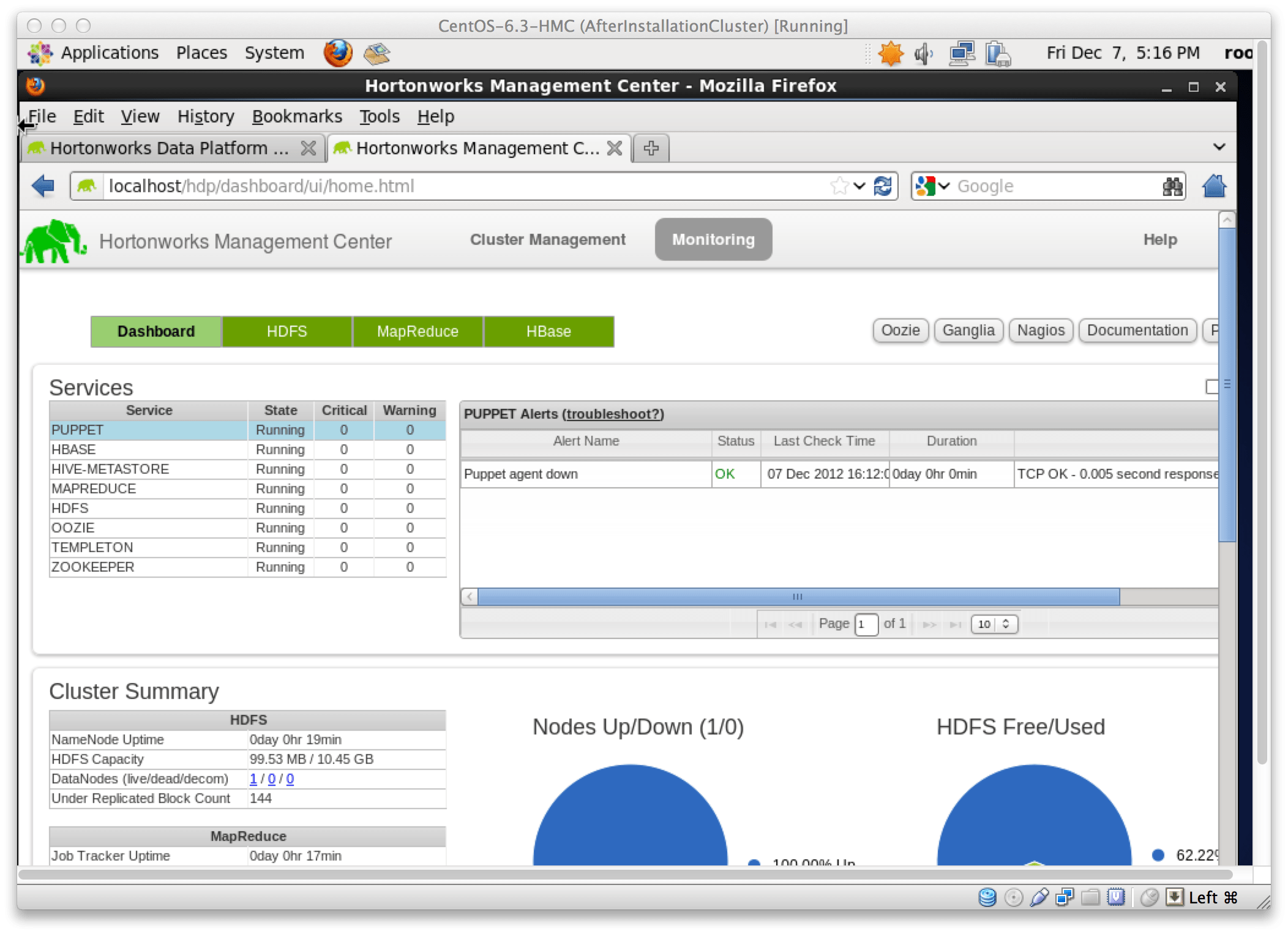
Task: Click the binoculars search icon
Action: pyautogui.click(x=1172, y=186)
